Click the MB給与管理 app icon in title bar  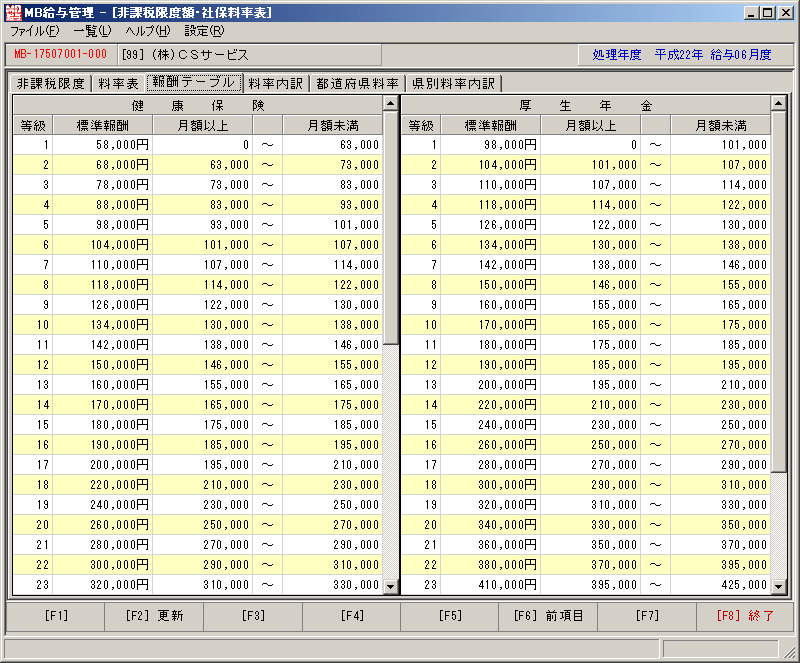coord(13,12)
